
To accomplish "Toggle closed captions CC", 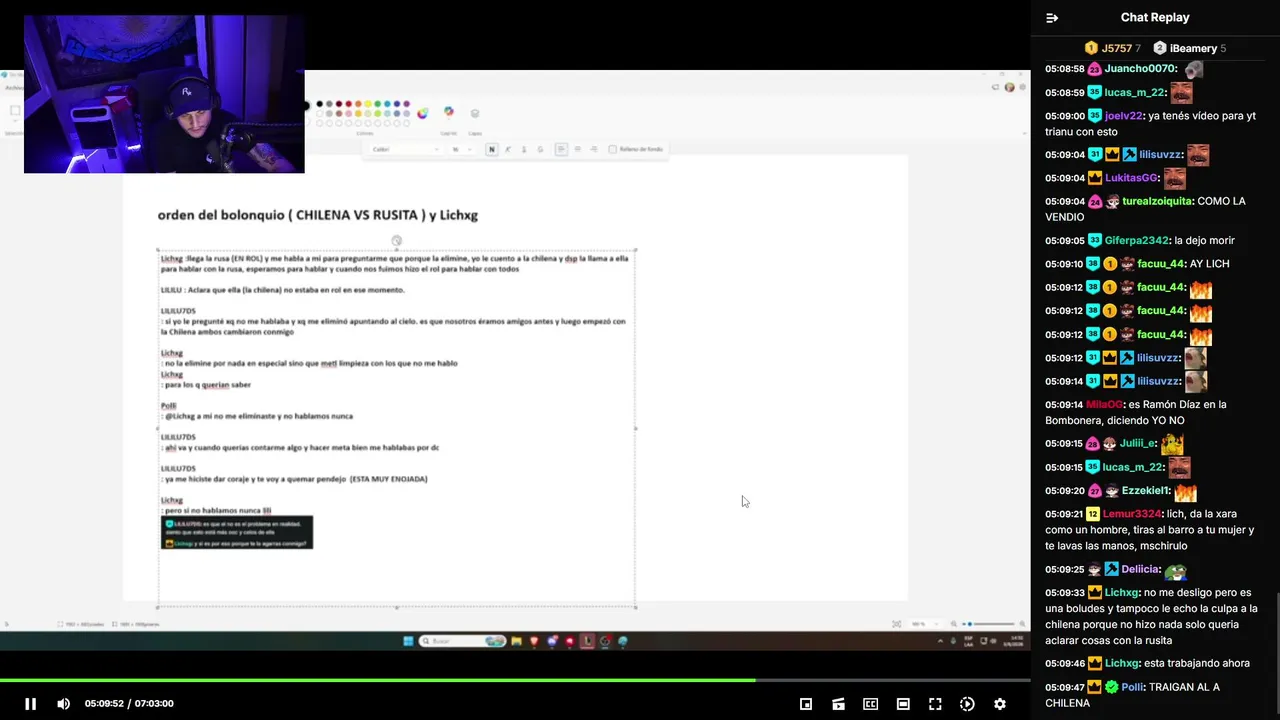I will click(x=870, y=704).
